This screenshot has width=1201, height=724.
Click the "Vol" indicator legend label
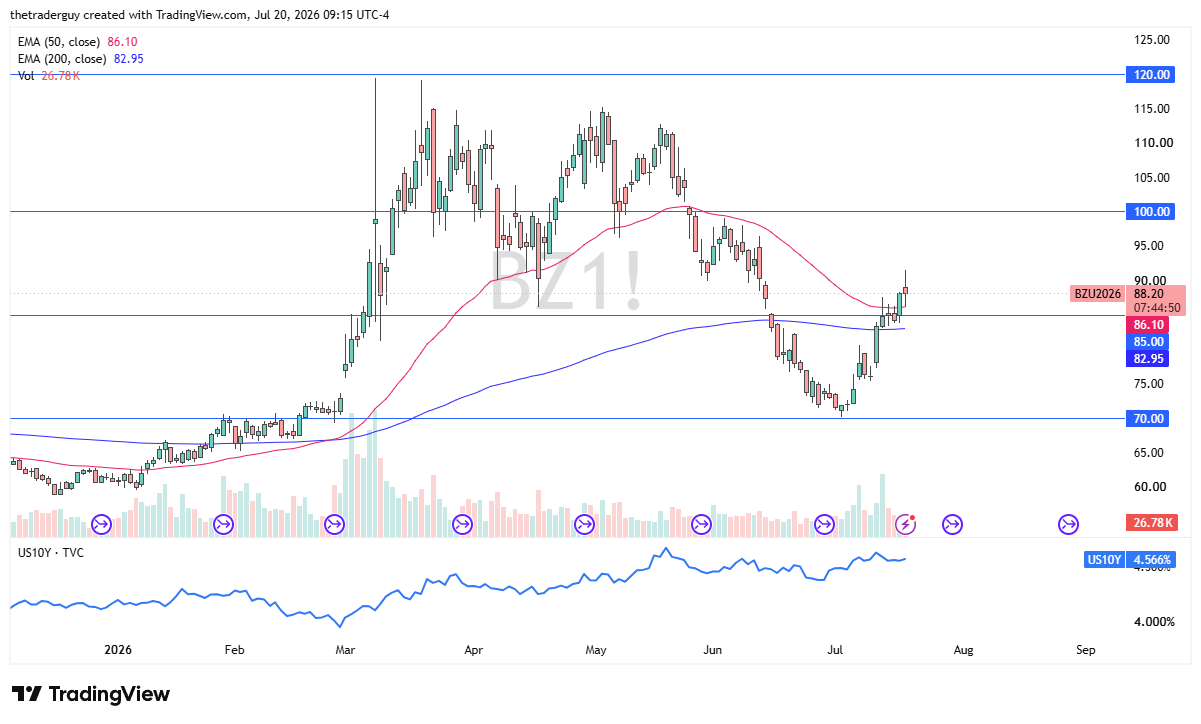pyautogui.click(x=27, y=75)
